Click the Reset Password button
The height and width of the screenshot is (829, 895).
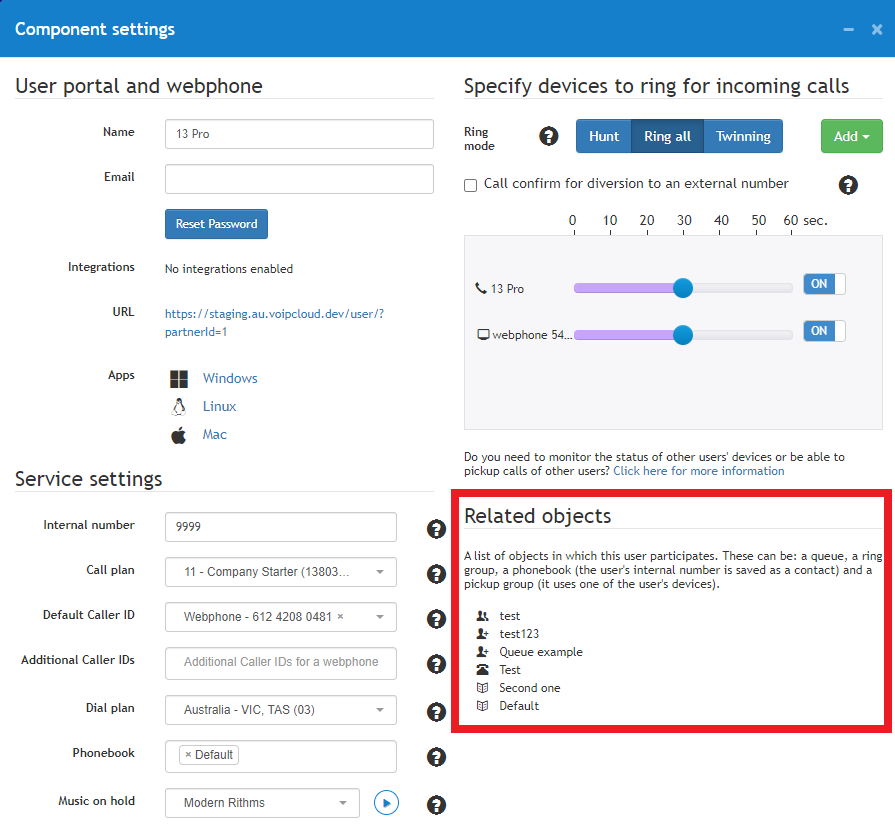coord(216,224)
